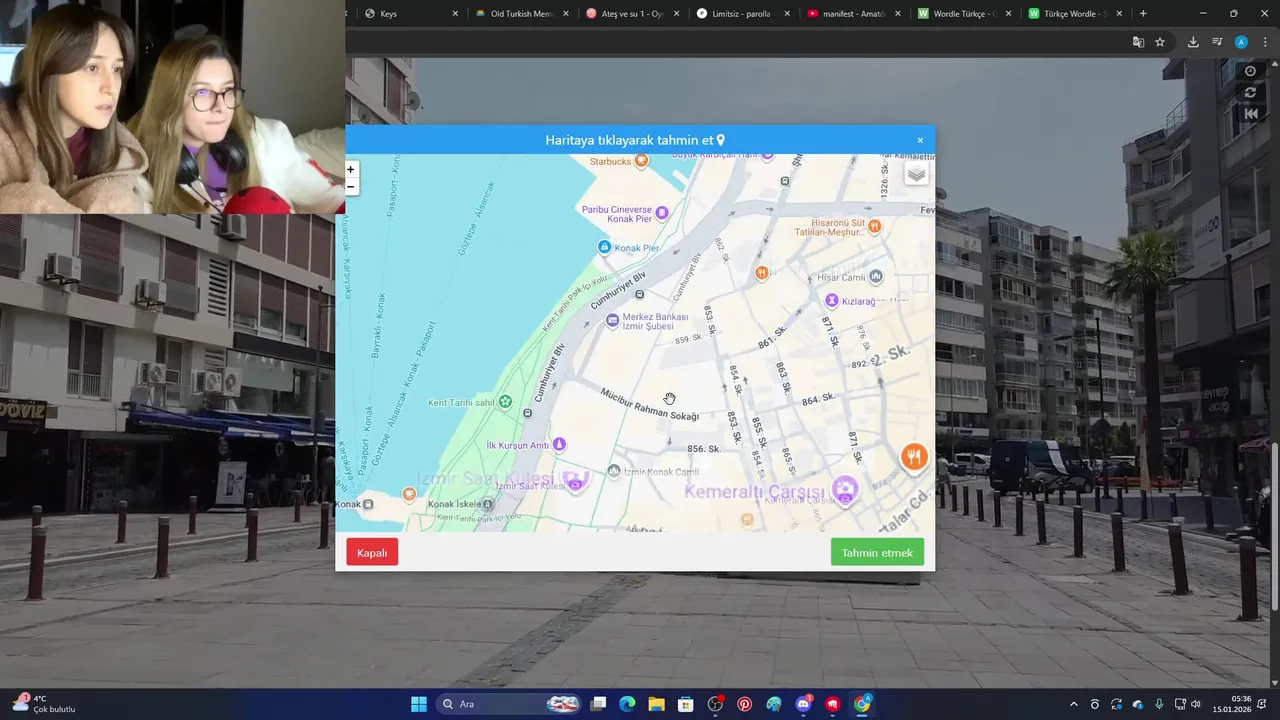Click the 856. Sk. street label
Image resolution: width=1280 pixels, height=720 pixels.
tap(704, 449)
